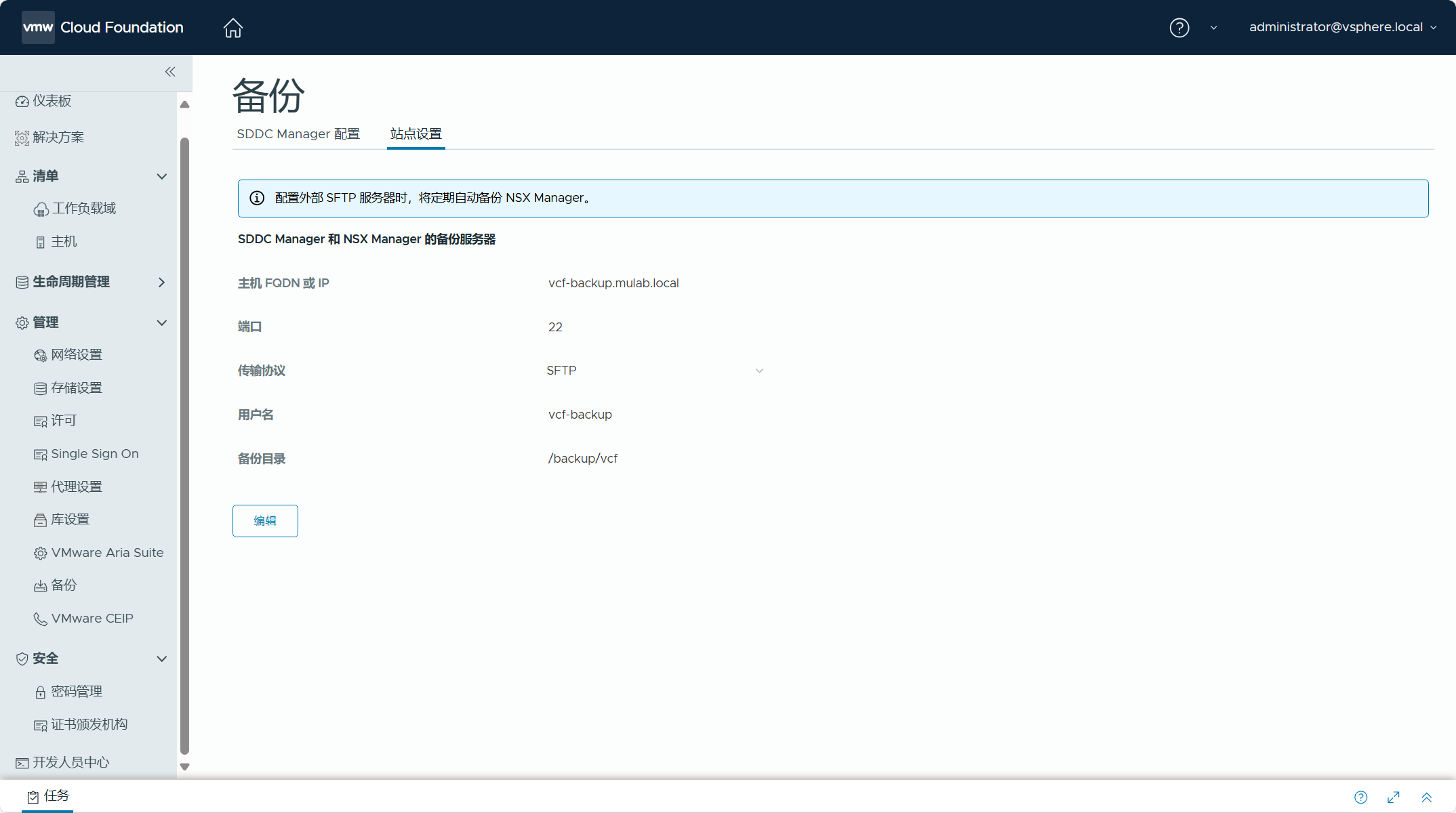
Task: Open 工作负载域 in sidebar
Action: (x=83, y=209)
